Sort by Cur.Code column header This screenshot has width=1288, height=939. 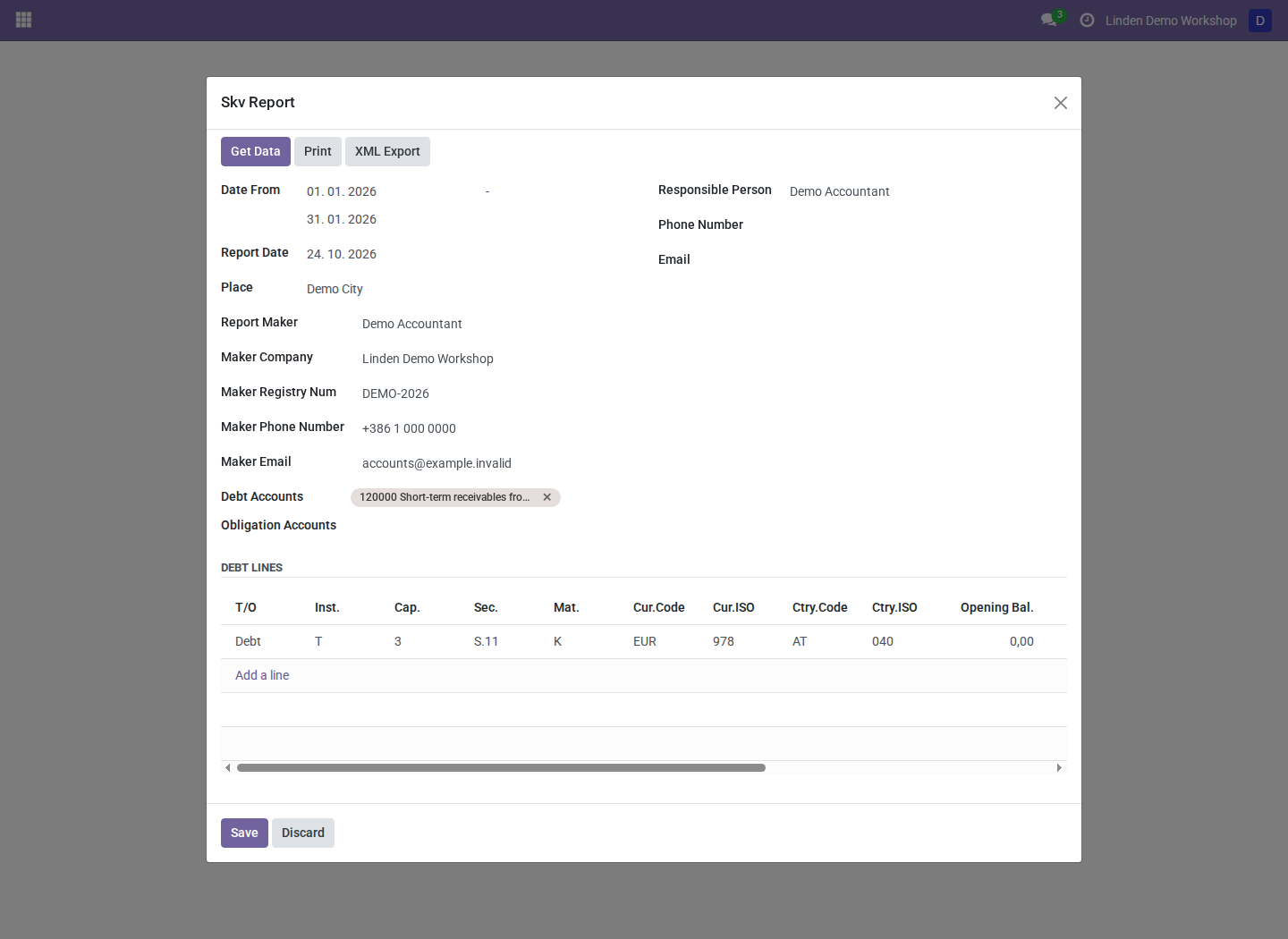(658, 607)
